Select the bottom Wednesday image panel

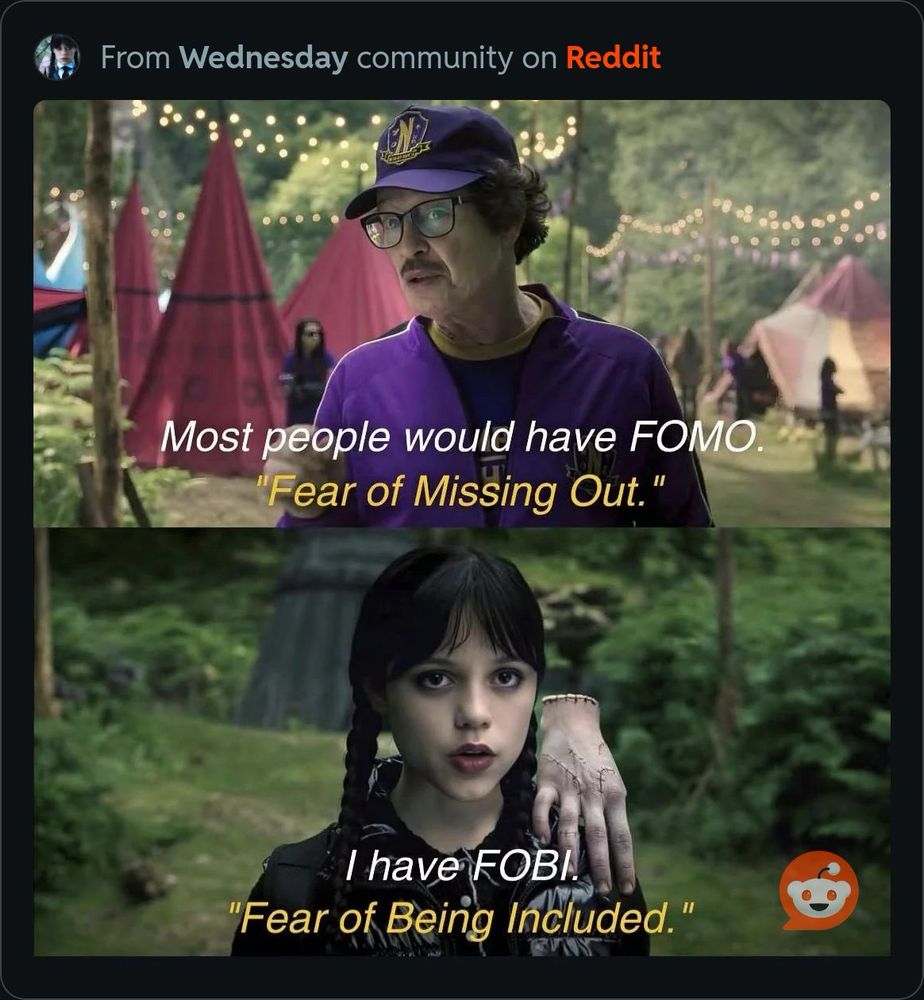coord(462,741)
